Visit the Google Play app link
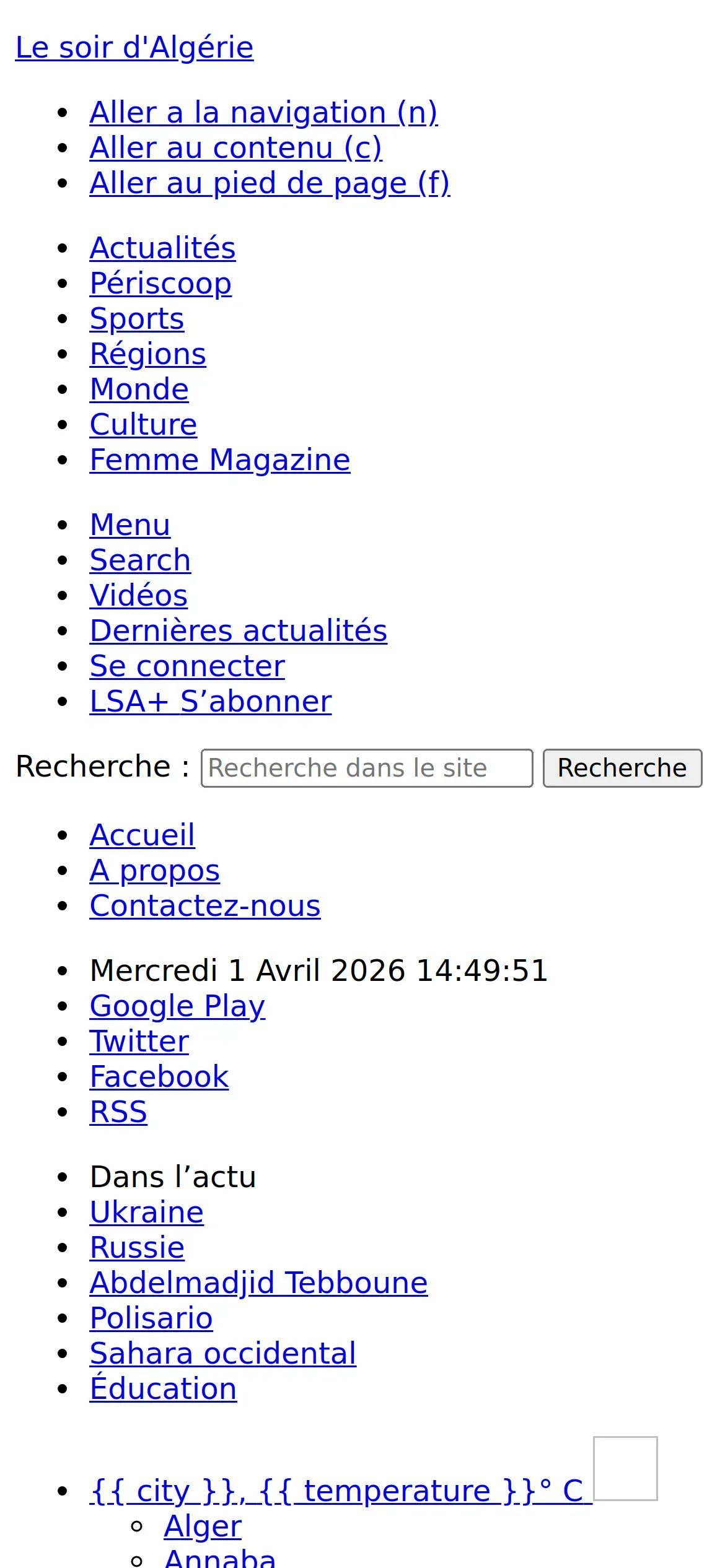The width and height of the screenshot is (725, 1568). pyautogui.click(x=177, y=1006)
